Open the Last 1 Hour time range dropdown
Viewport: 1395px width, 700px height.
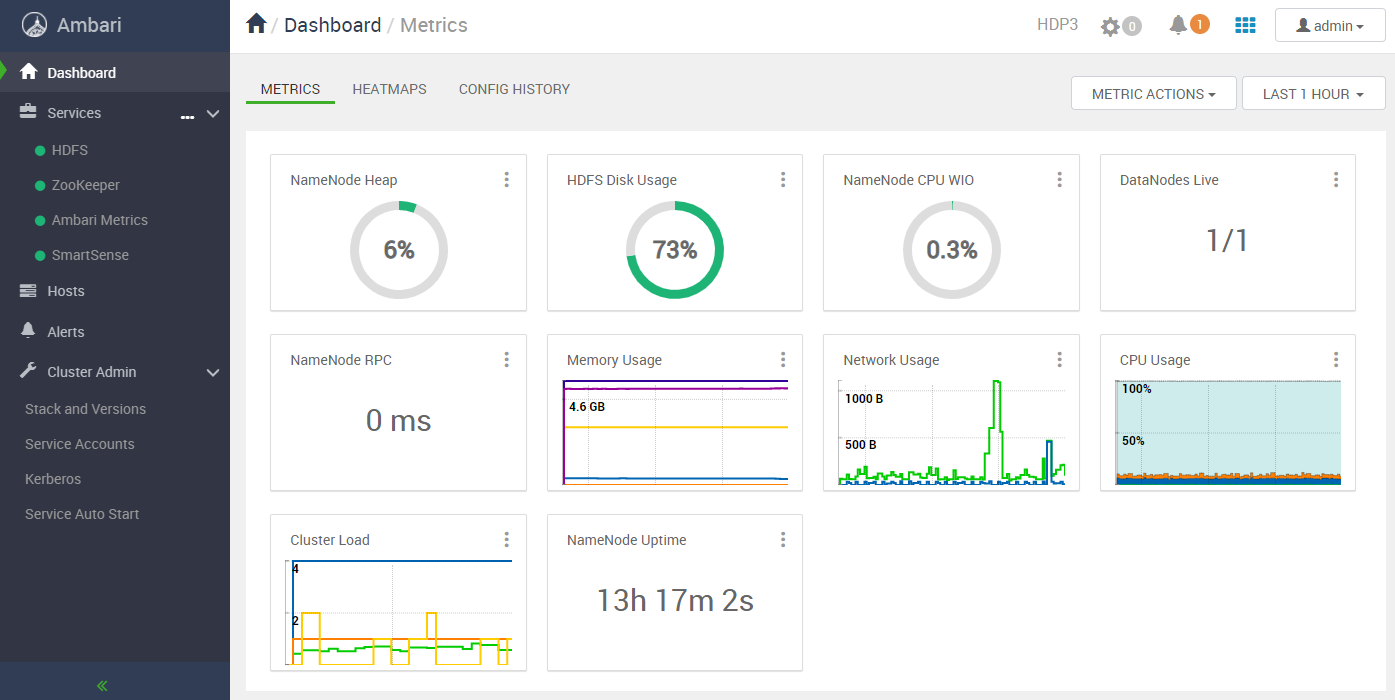(x=1313, y=93)
